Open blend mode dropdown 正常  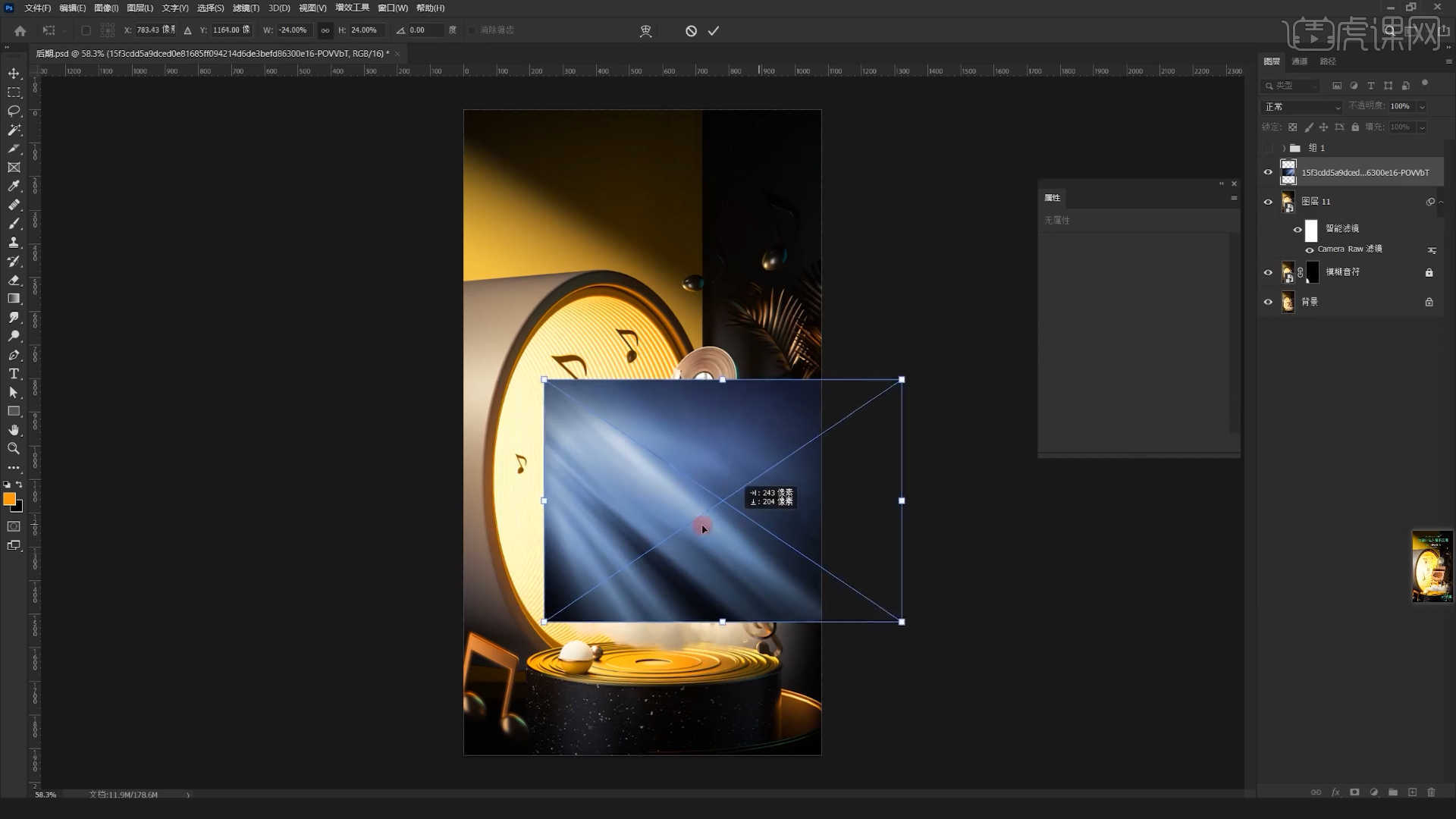click(x=1302, y=107)
